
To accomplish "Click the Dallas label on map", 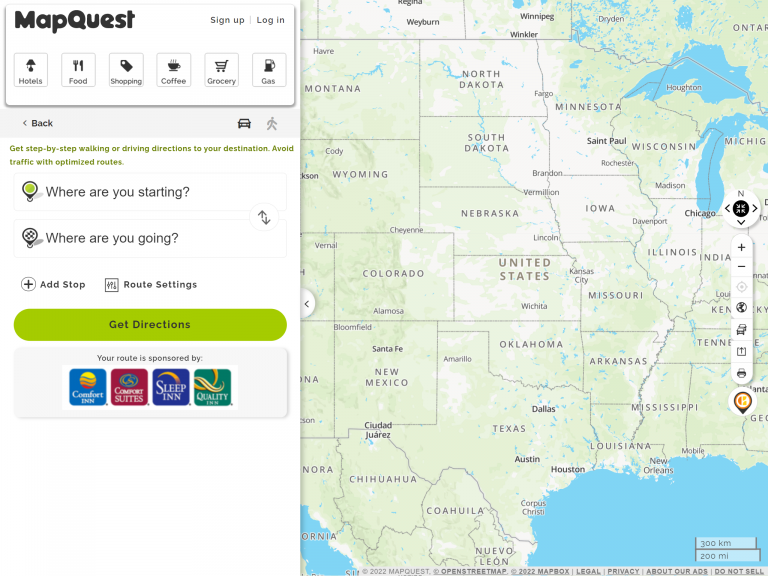I will pyautogui.click(x=544, y=409).
